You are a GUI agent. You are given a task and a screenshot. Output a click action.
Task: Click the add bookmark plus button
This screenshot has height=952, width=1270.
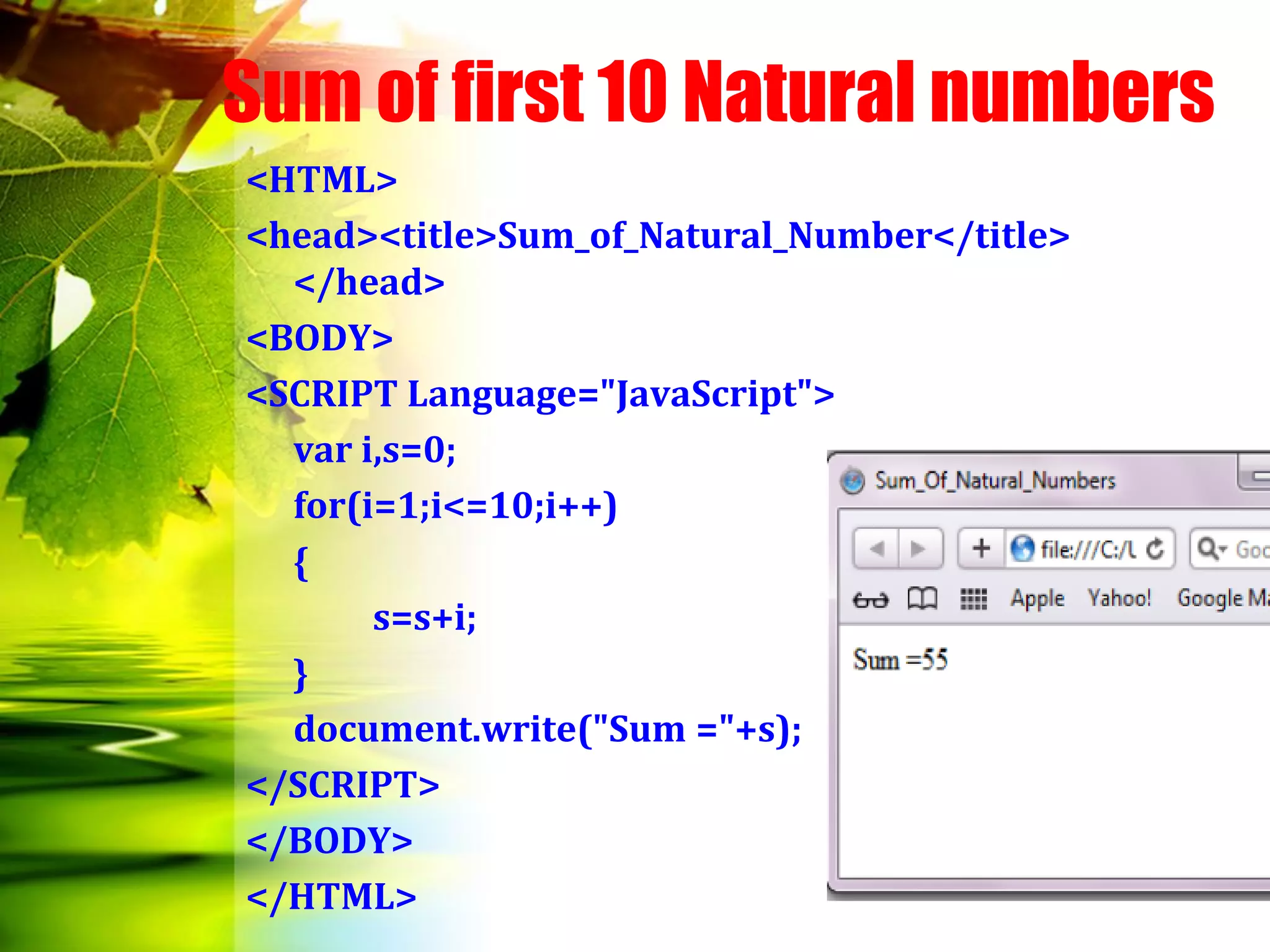981,548
